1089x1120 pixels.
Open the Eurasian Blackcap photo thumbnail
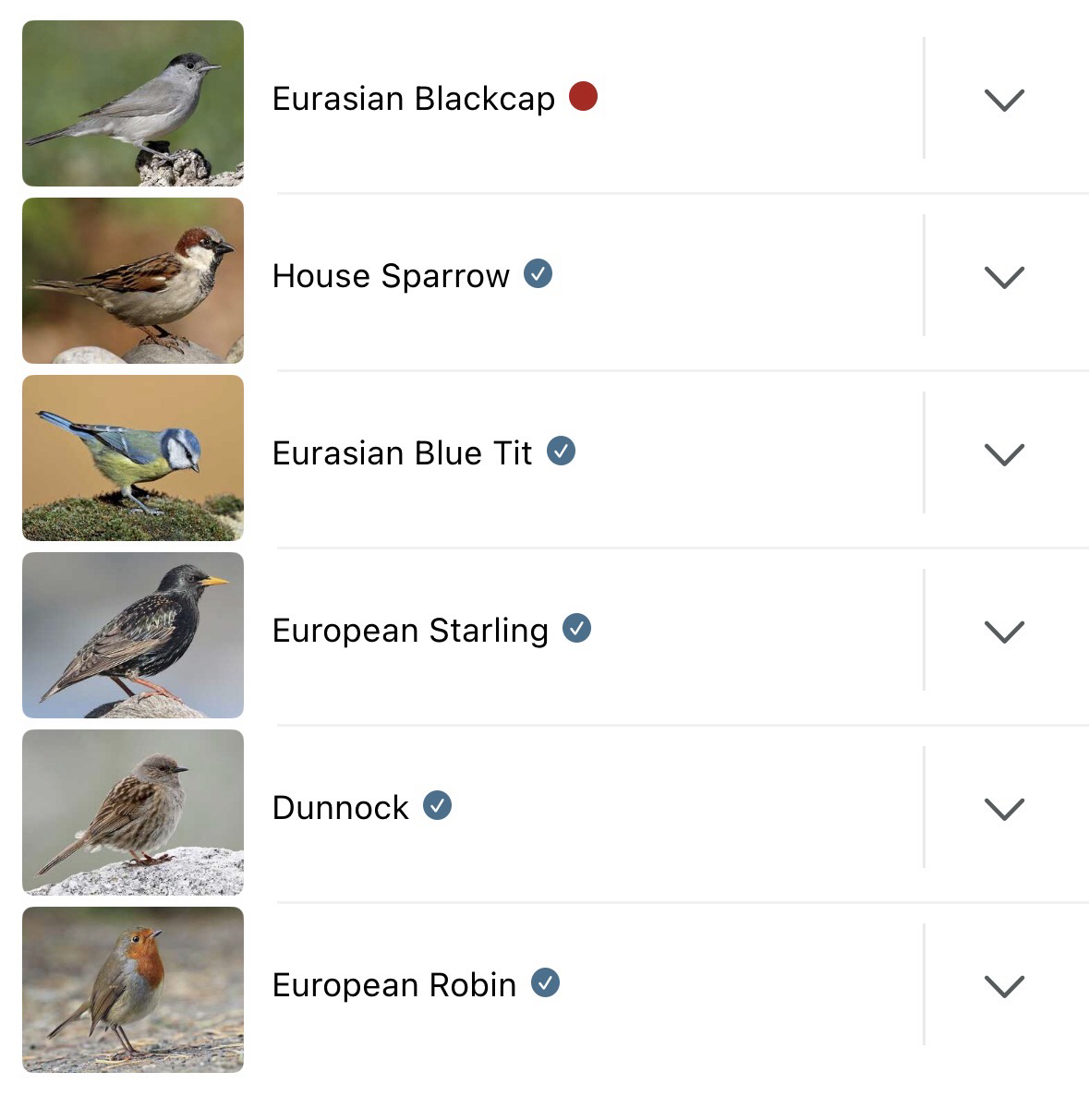(133, 103)
